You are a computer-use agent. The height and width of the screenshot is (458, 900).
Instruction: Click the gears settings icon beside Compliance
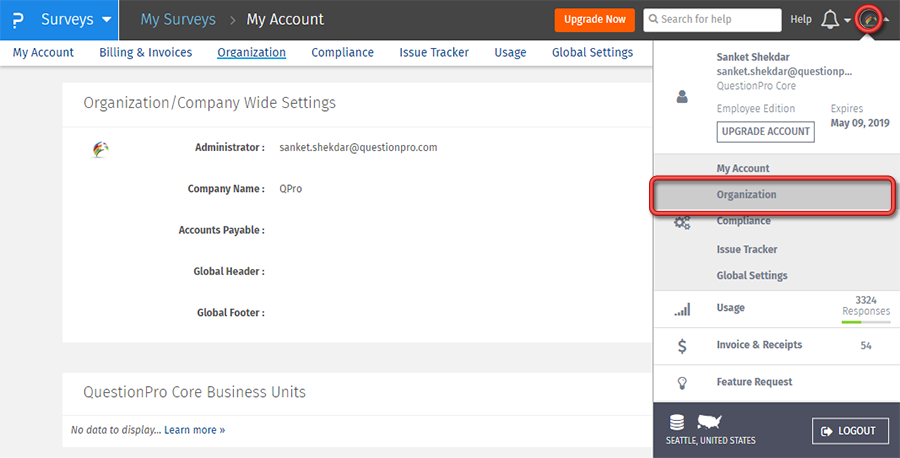(x=682, y=223)
